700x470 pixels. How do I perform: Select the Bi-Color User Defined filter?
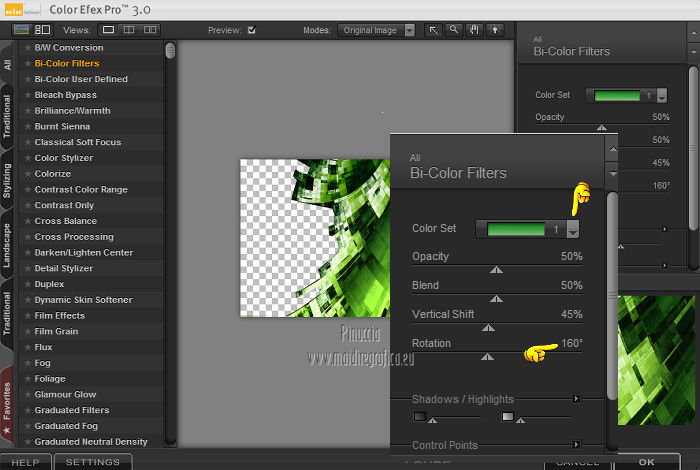81,79
